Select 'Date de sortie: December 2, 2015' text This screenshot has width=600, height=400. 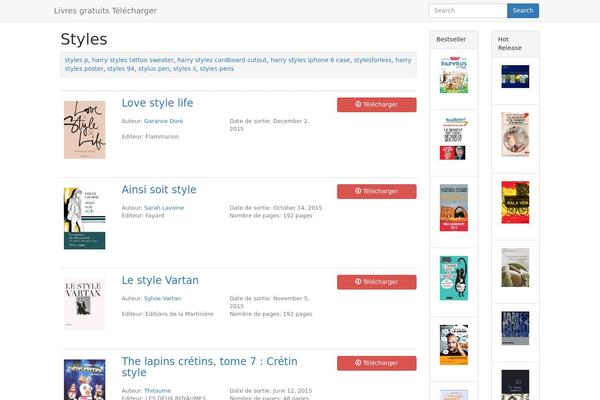(x=269, y=125)
